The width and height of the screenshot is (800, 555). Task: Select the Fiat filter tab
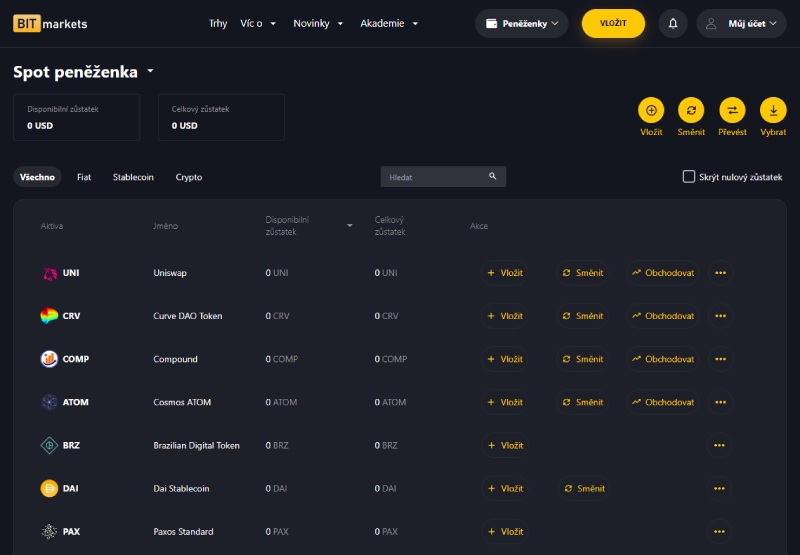[x=84, y=177]
